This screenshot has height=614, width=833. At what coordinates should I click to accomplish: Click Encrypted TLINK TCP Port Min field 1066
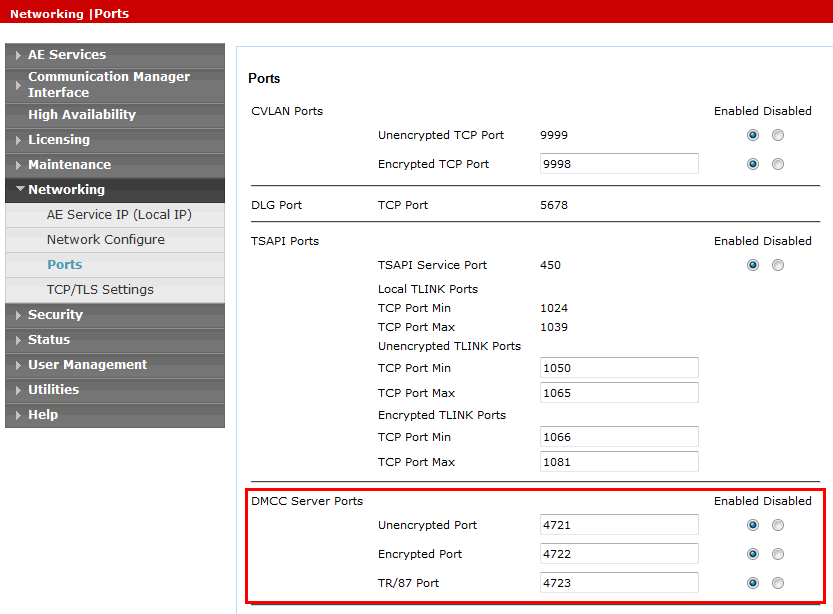point(619,437)
